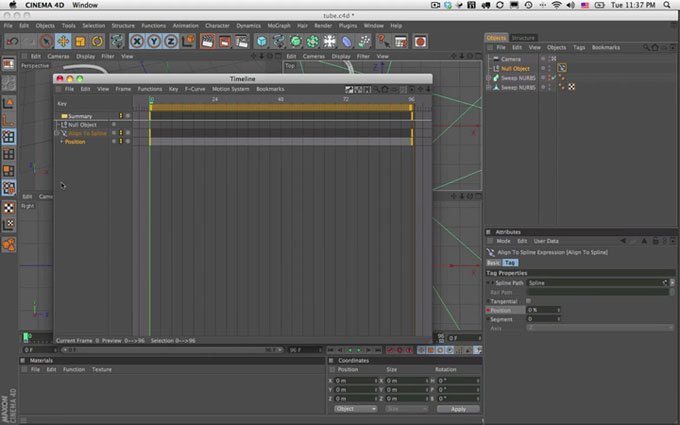This screenshot has height=425, width=680.
Task: Toggle X-axis lock
Action: point(137,42)
